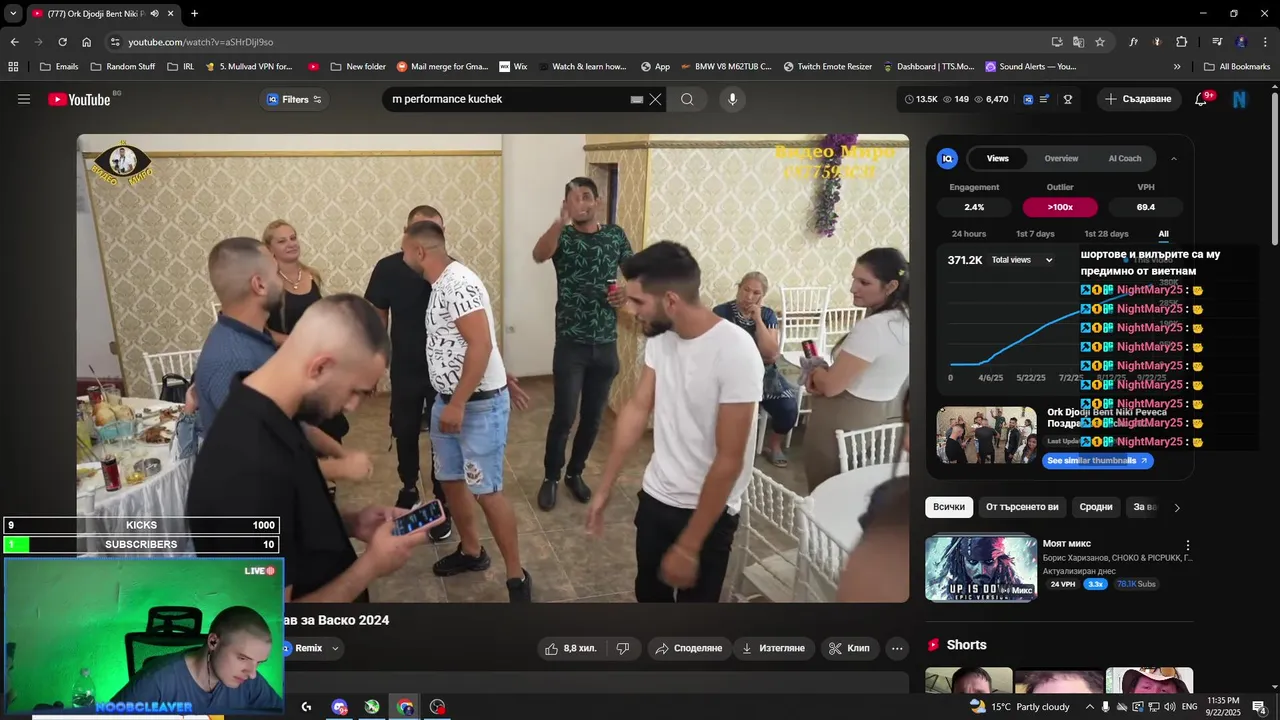Open the tab search dropdown arrow

click(13, 14)
